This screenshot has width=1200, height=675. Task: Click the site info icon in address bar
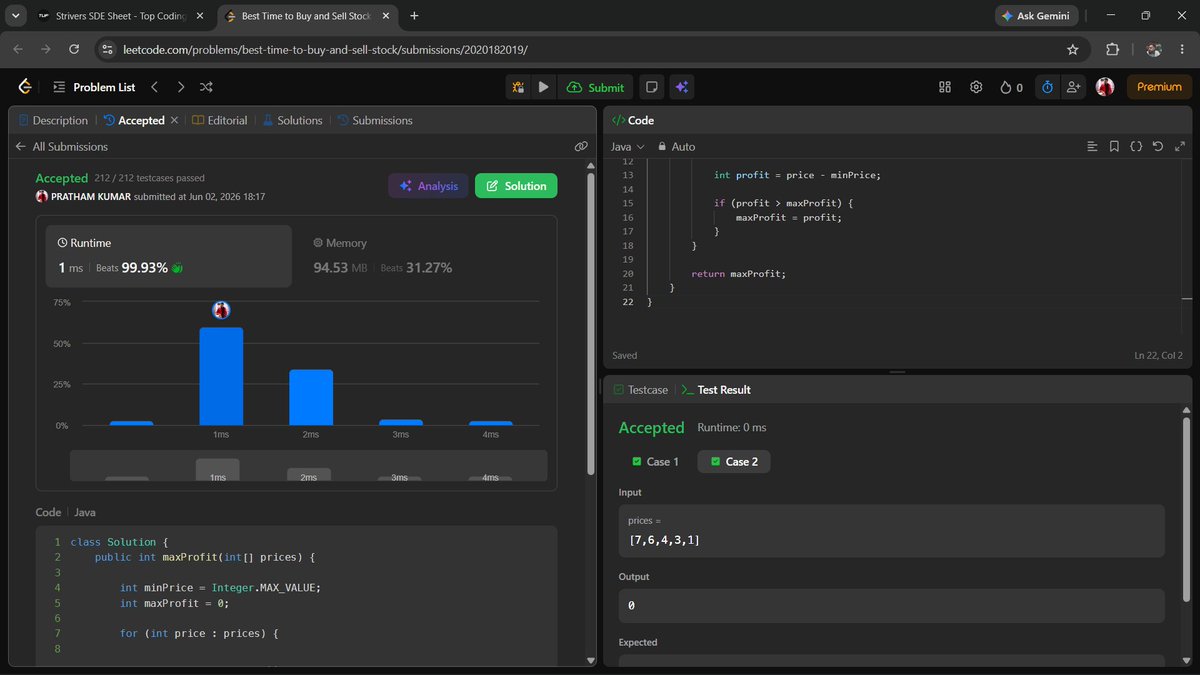point(108,49)
